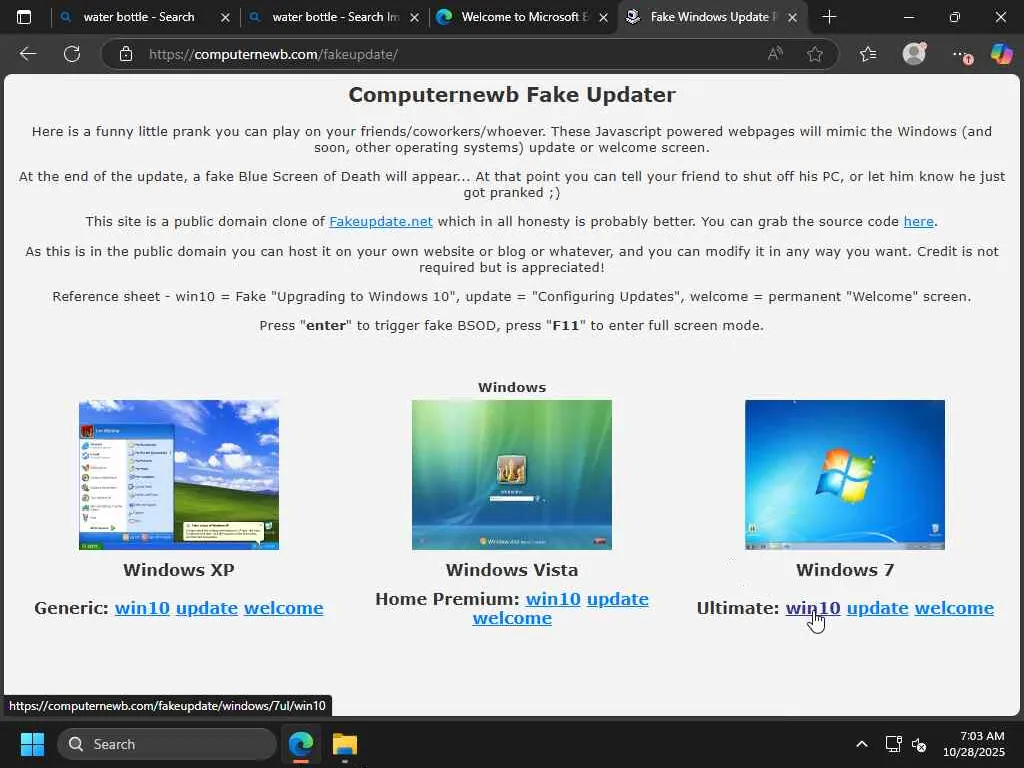
Task: Open the clock showing 7:03 AM
Action: (x=974, y=744)
